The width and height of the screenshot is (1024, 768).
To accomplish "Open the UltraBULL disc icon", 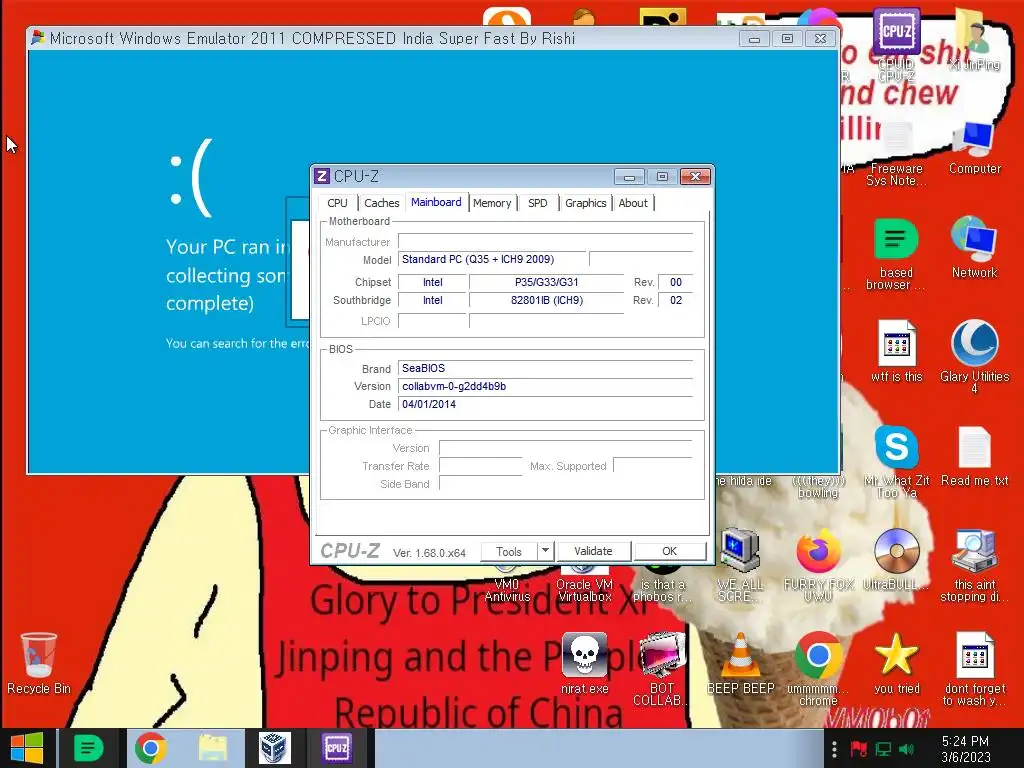I will pyautogui.click(x=896, y=559).
